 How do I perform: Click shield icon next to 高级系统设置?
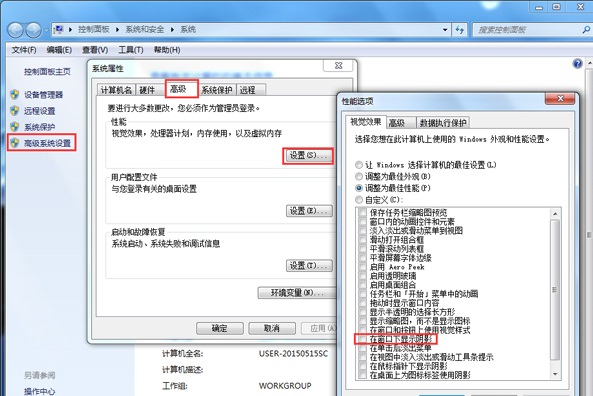pos(15,143)
